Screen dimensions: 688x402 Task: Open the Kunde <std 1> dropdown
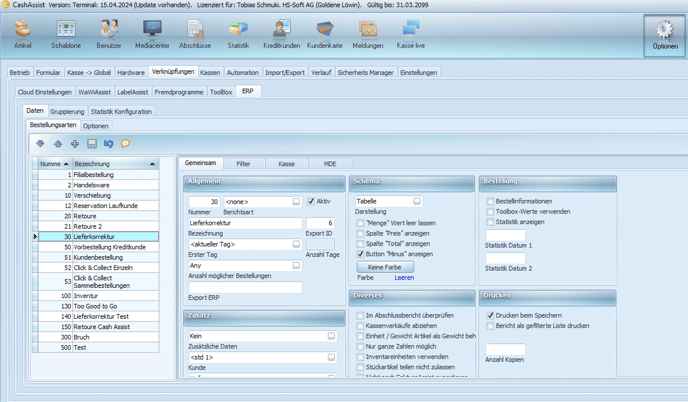(x=331, y=357)
